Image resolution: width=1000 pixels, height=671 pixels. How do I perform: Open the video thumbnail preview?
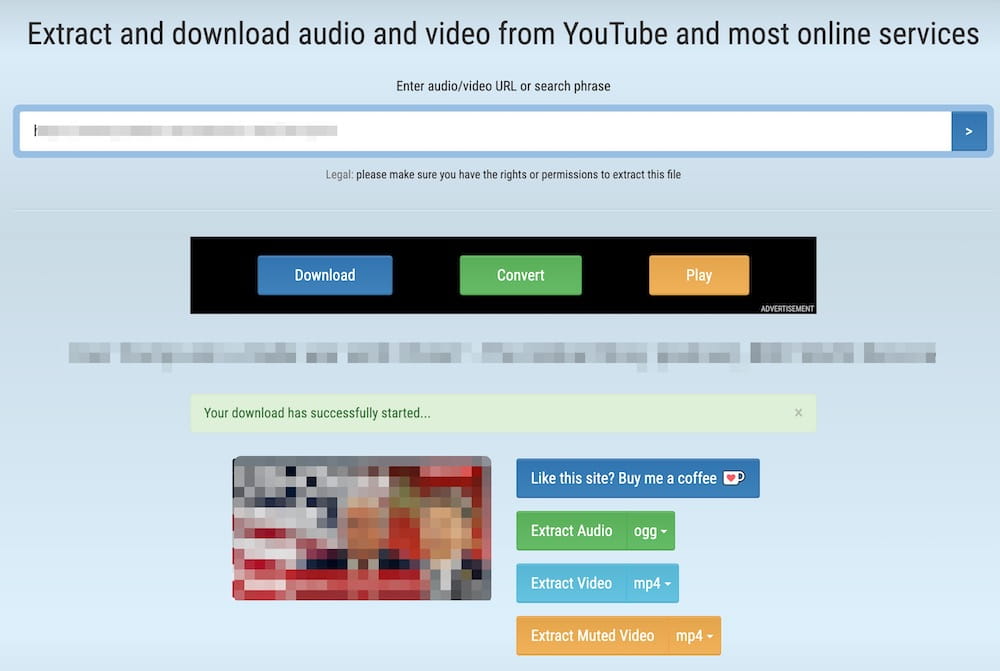click(x=362, y=528)
